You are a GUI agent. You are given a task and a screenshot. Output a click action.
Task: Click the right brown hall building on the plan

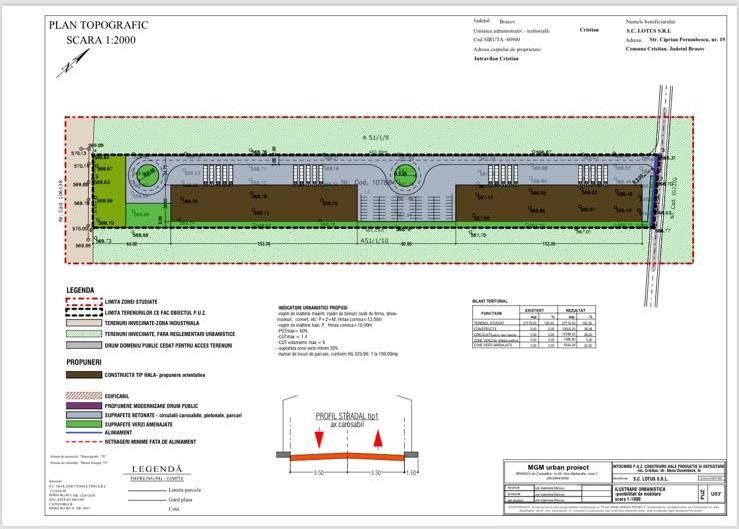549,203
